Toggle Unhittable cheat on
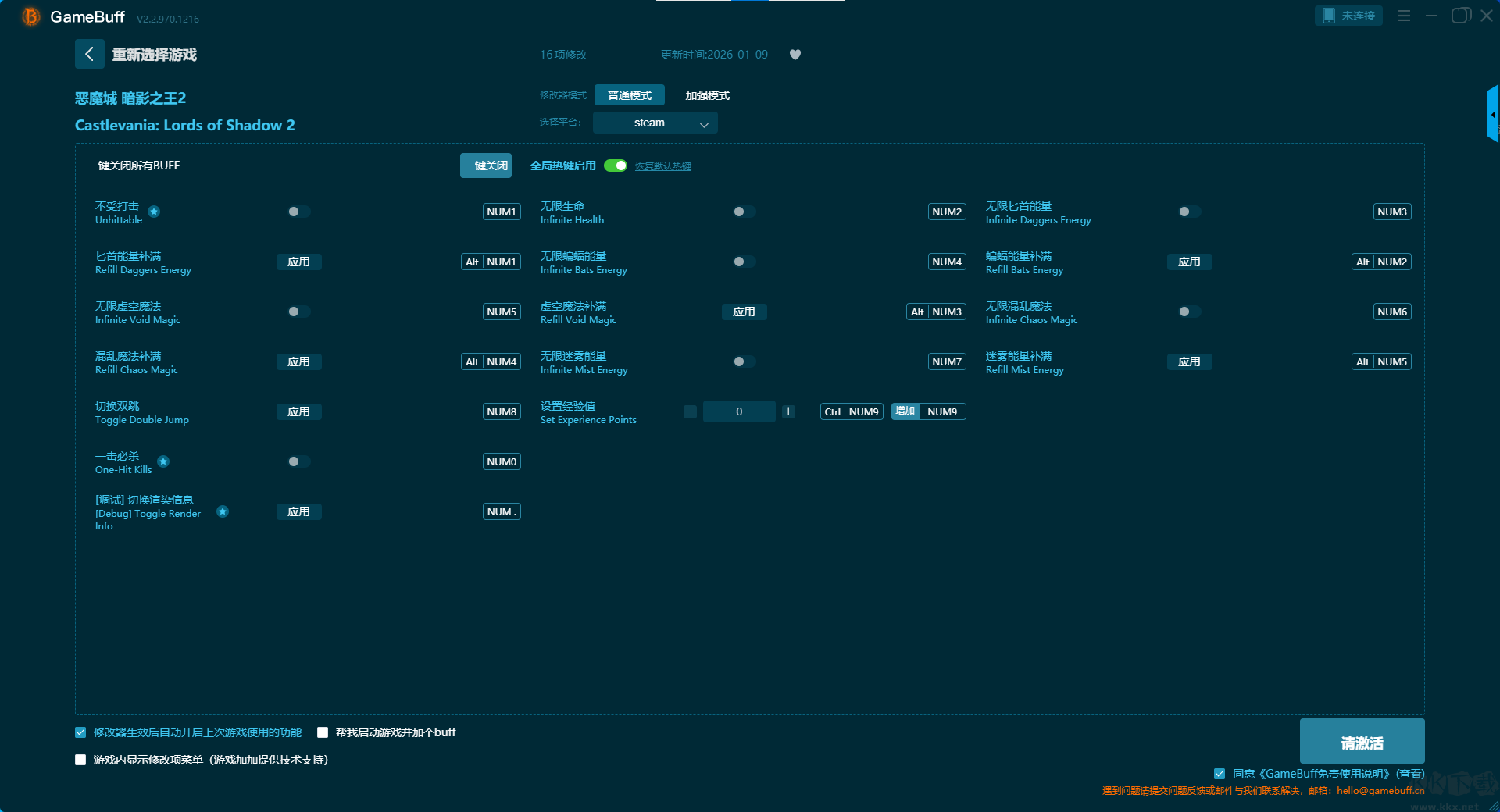Image resolution: width=1500 pixels, height=812 pixels. (298, 212)
